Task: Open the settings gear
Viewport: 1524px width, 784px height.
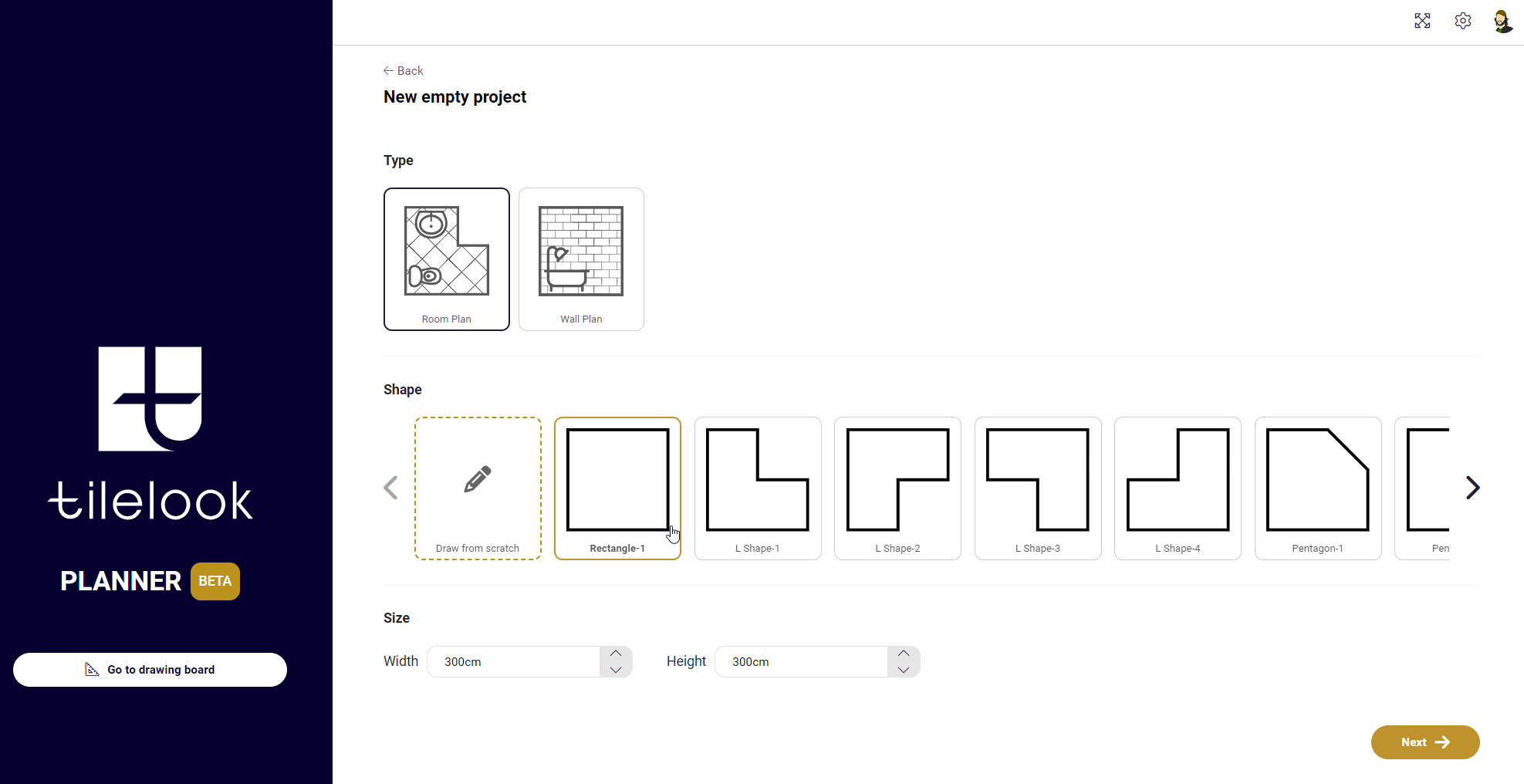Action: point(1463,21)
